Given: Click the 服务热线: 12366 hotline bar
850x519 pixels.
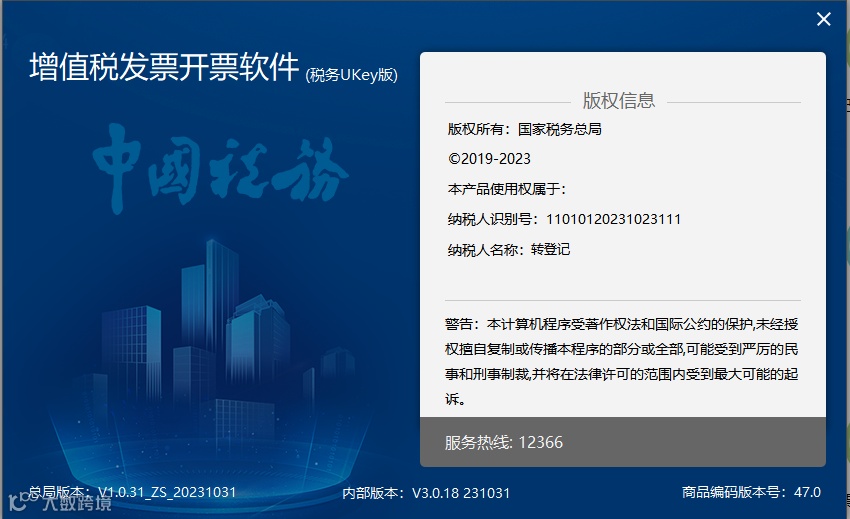Looking at the screenshot, I should (x=623, y=442).
